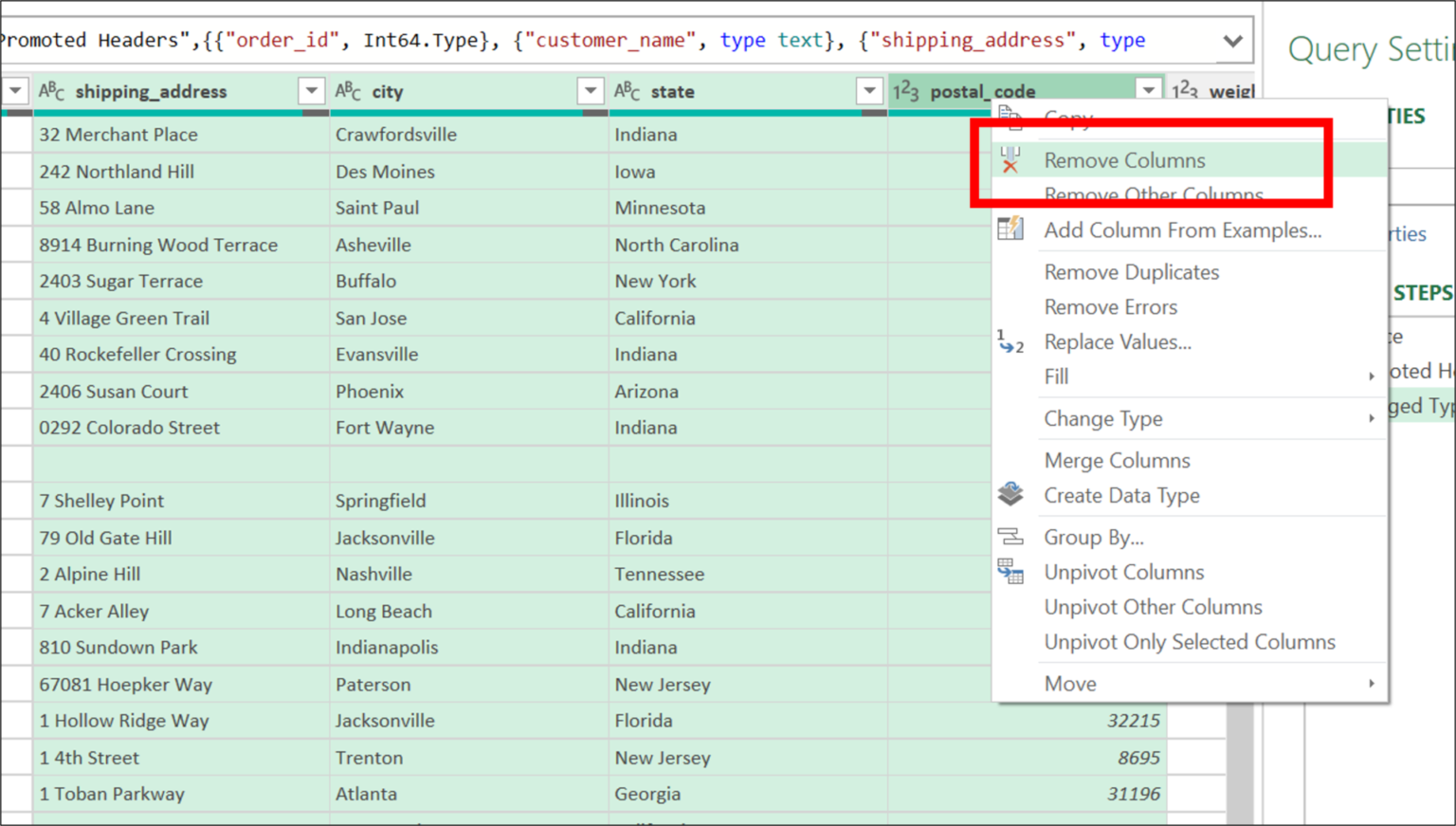Click postal code cell '32215'
This screenshot has height=826, width=1456.
coord(1027,721)
